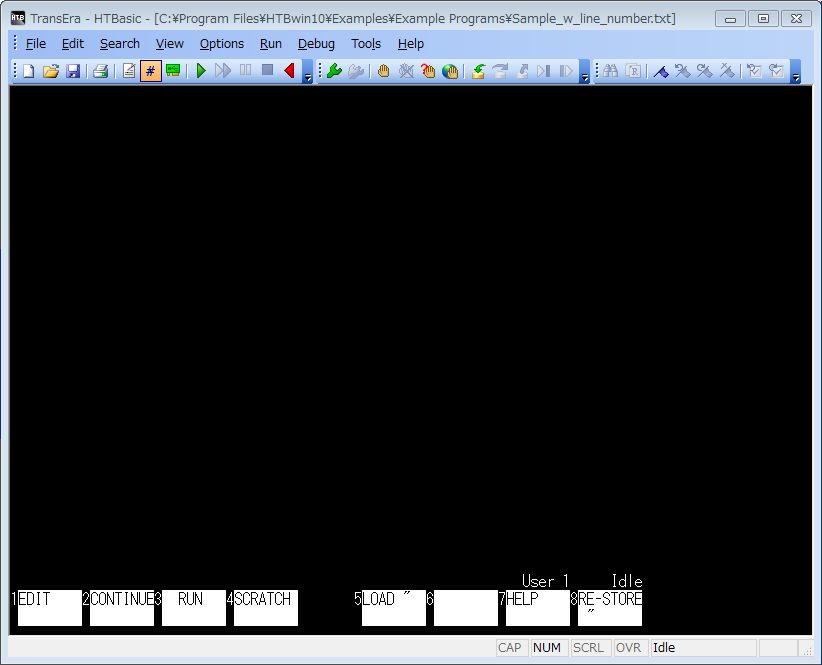The height and width of the screenshot is (665, 822).
Task: Click the green arrow step into icon
Action: 478,71
